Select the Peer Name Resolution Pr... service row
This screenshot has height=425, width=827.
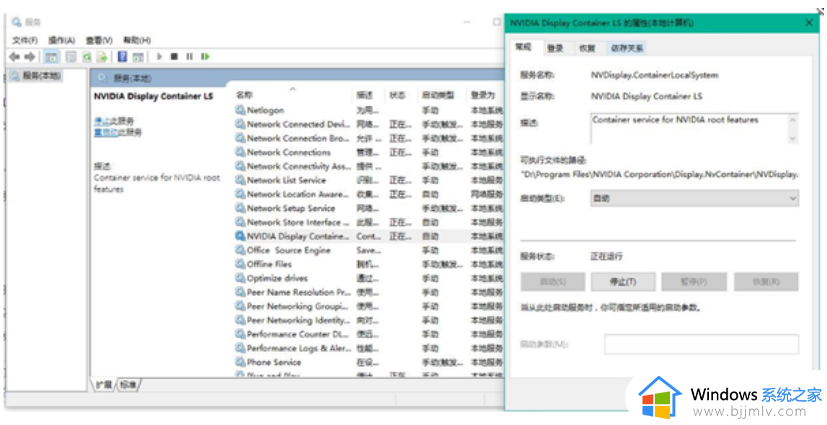(369, 292)
